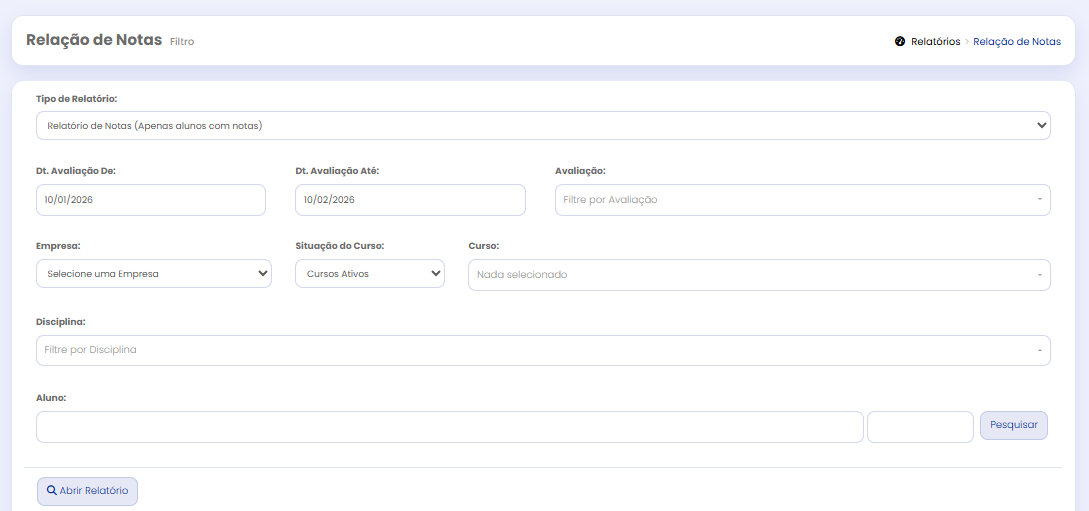Click the small Aluno code field beside Pesquisar
Viewport: 1089px width, 511px height.
pyautogui.click(x=919, y=427)
